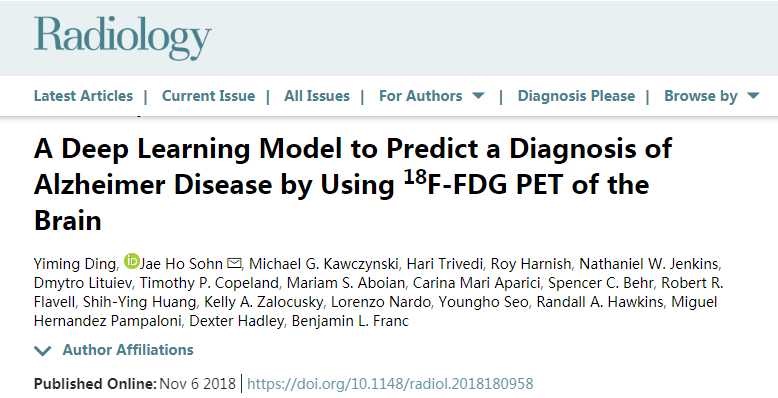This screenshot has width=778, height=398.
Task: Click author name Michael G. Kawczynski
Action: click(x=324, y=264)
